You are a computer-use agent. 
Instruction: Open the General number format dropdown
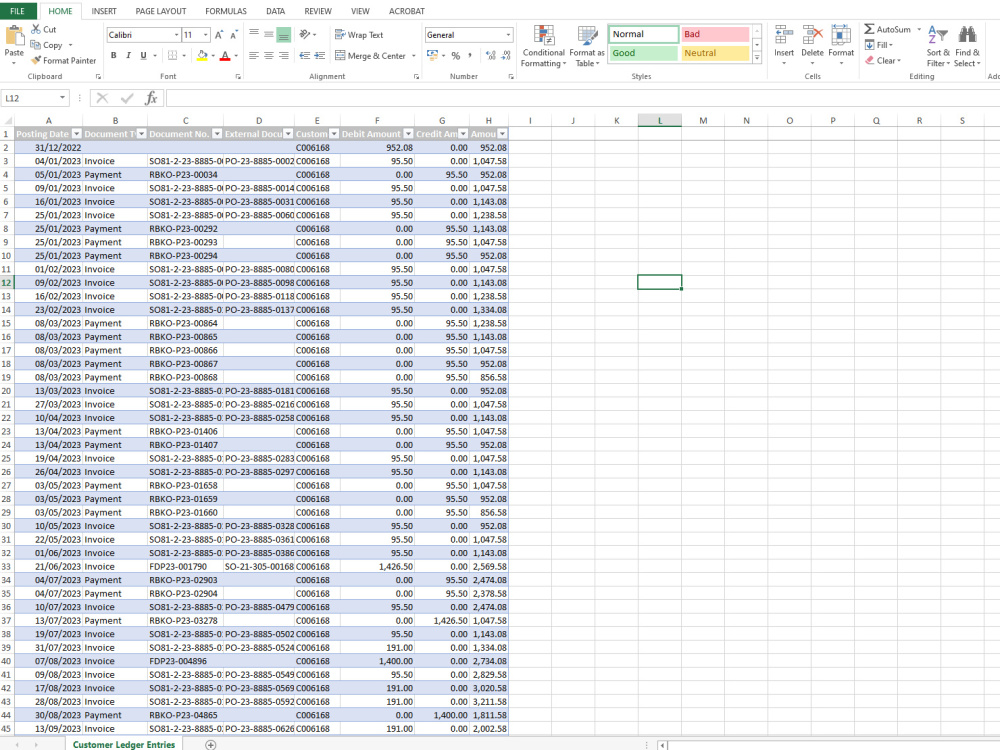click(x=508, y=34)
